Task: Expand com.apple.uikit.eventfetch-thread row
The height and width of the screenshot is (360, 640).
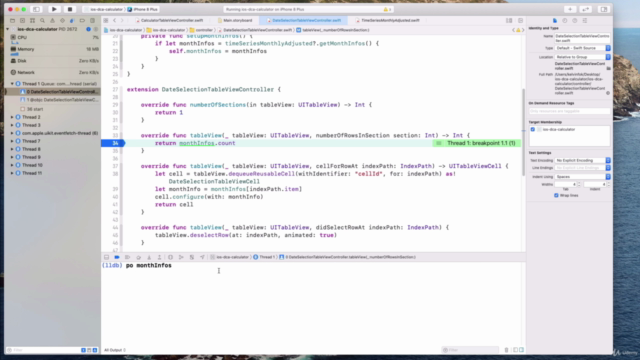Action: click(x=12, y=133)
